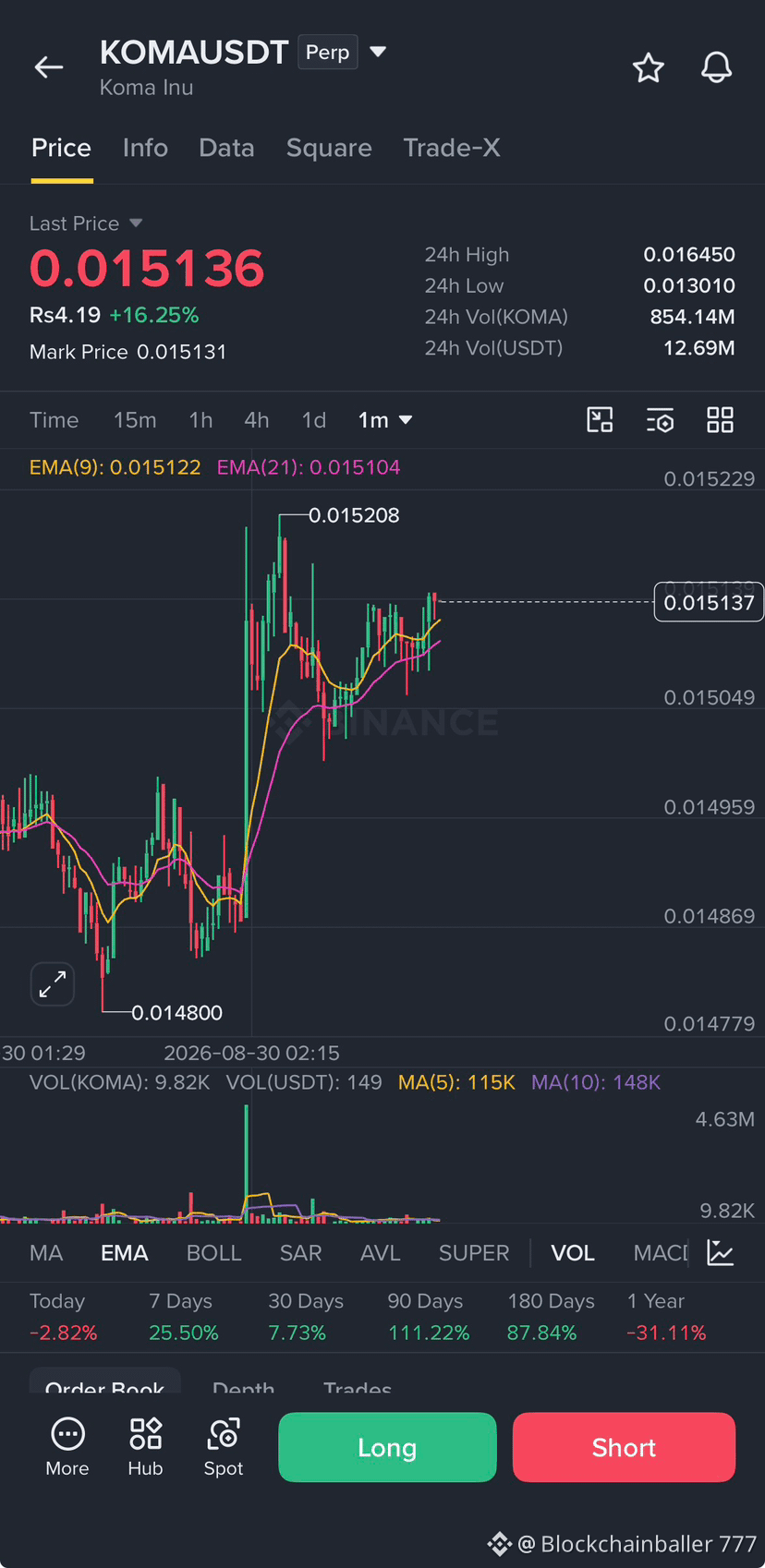Expand chart to fullscreen with arrows icon
Image resolution: width=765 pixels, height=1568 pixels.
[x=53, y=983]
